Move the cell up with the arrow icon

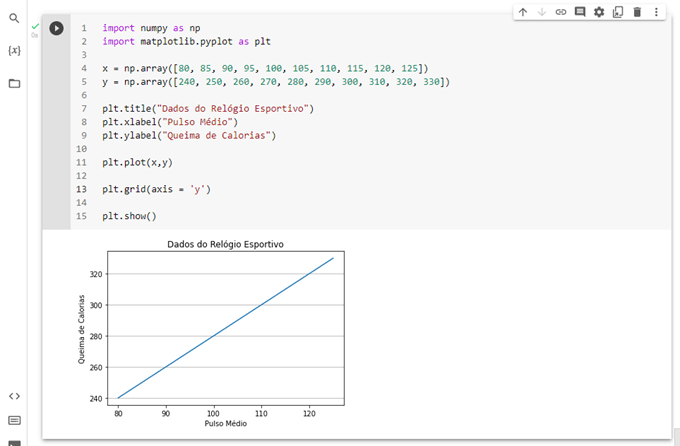pyautogui.click(x=523, y=12)
